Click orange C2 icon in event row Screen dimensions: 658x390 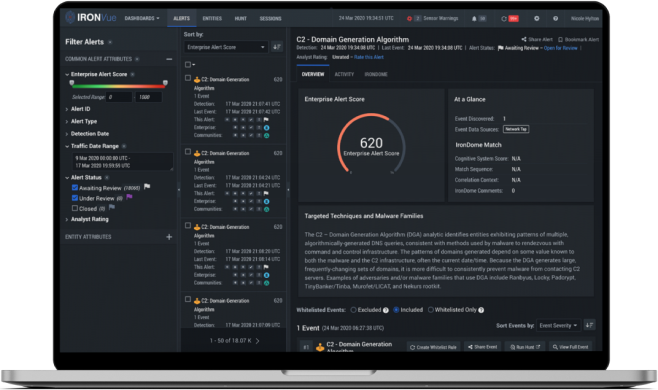(320, 347)
